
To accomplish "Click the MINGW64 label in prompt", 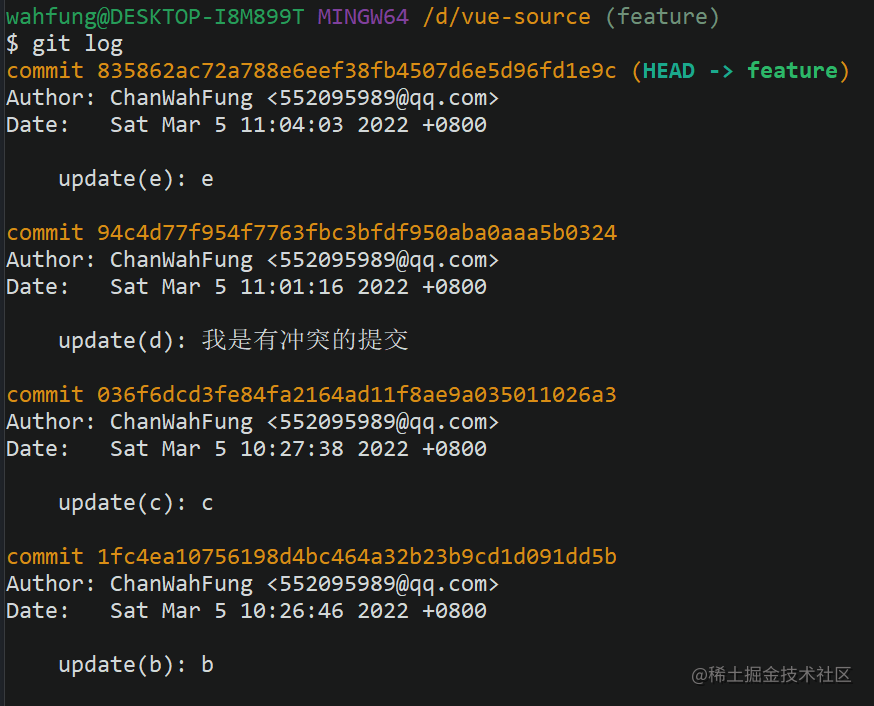I will point(363,17).
